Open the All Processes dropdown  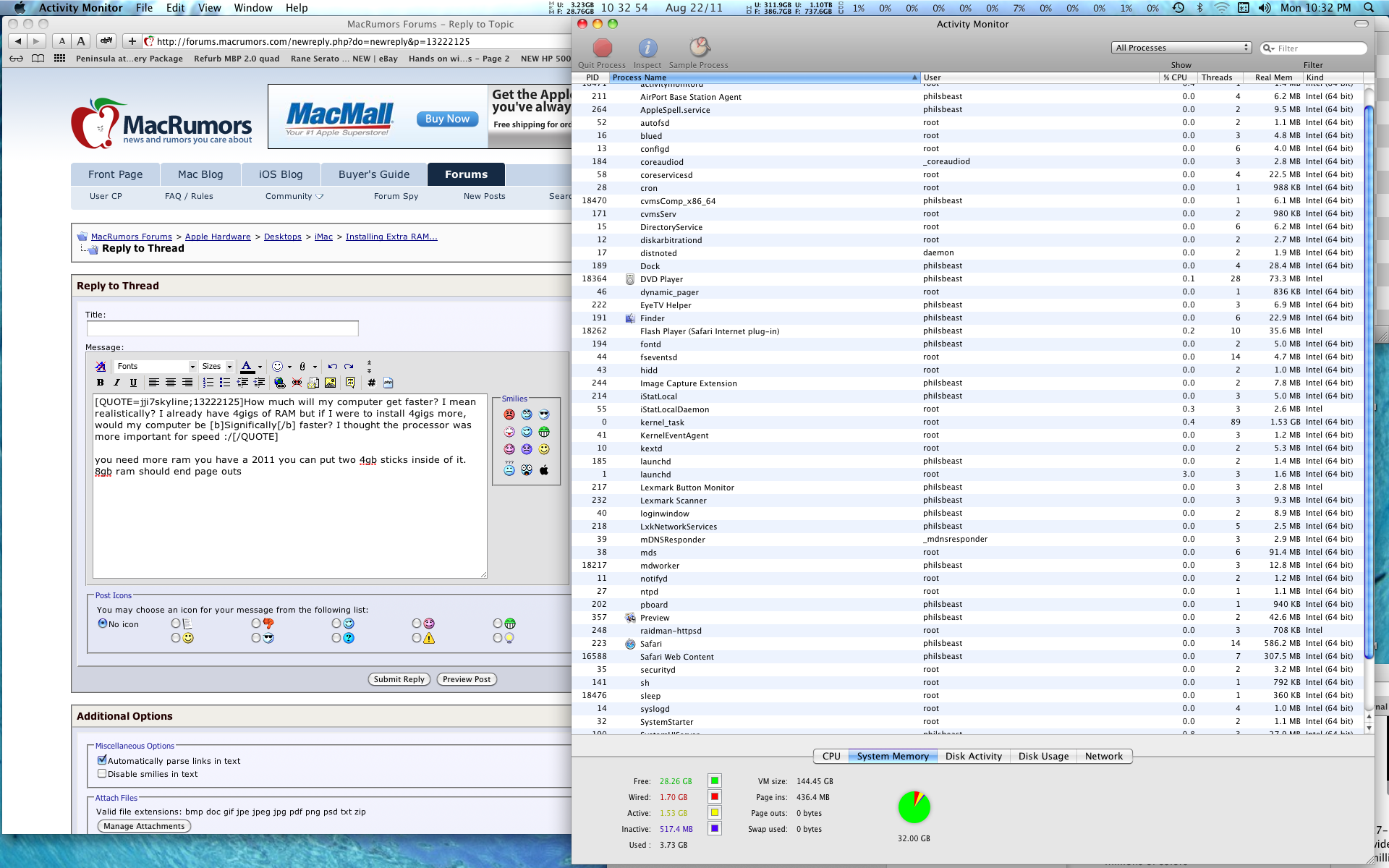[1181, 48]
